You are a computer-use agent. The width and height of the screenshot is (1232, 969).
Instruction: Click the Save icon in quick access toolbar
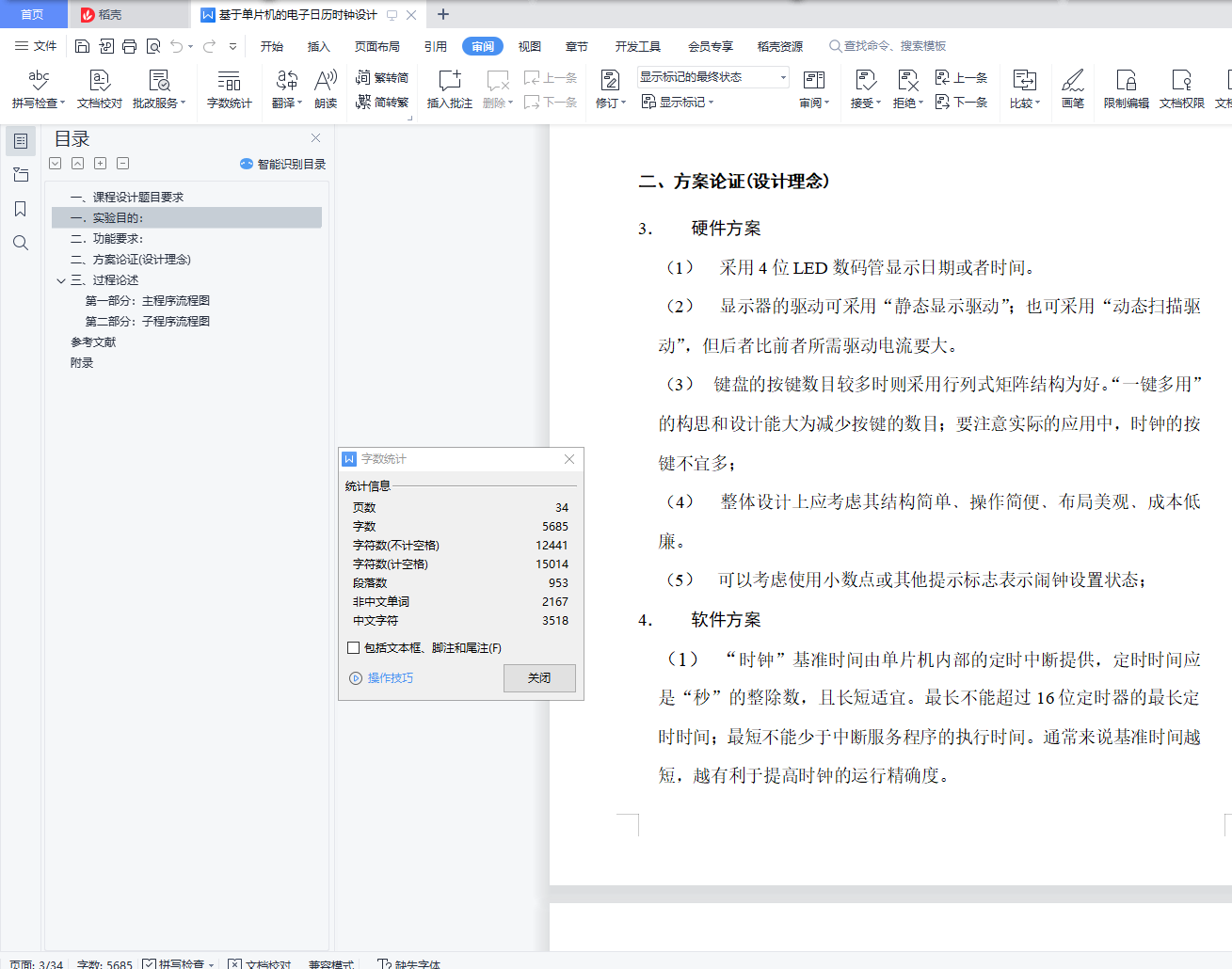(82, 46)
